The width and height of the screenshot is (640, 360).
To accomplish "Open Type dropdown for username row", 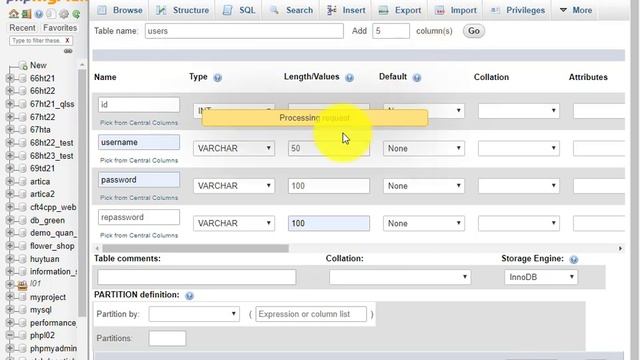I will pos(234,149).
